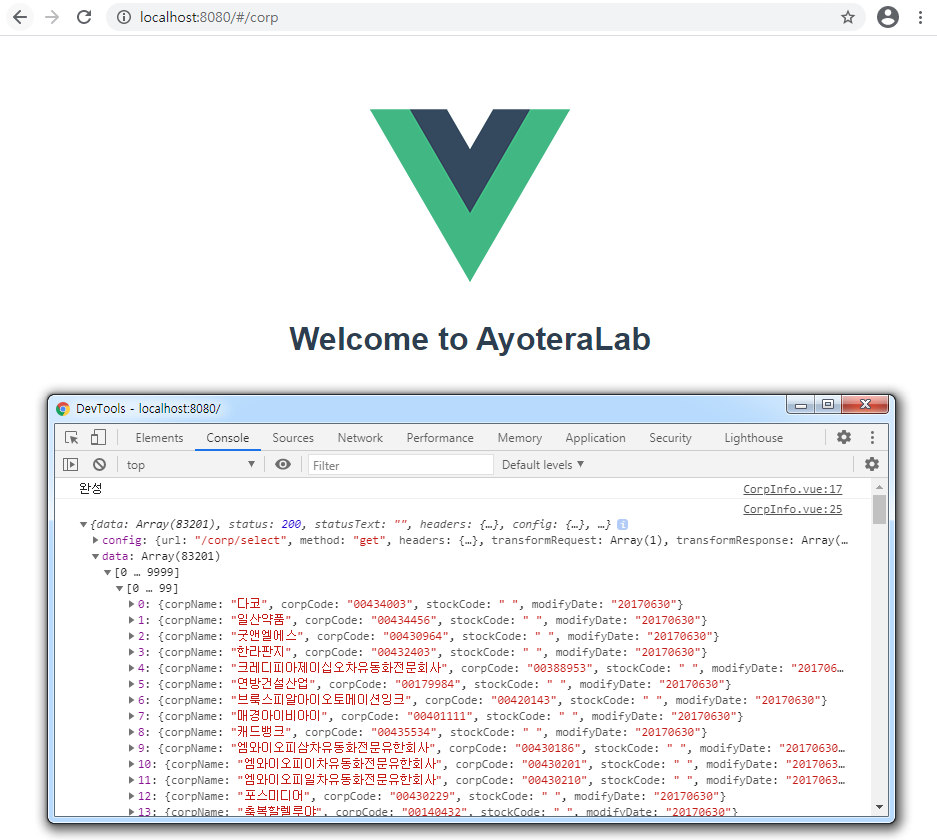
Task: Click the Vue logo image
Action: pyautogui.click(x=470, y=195)
